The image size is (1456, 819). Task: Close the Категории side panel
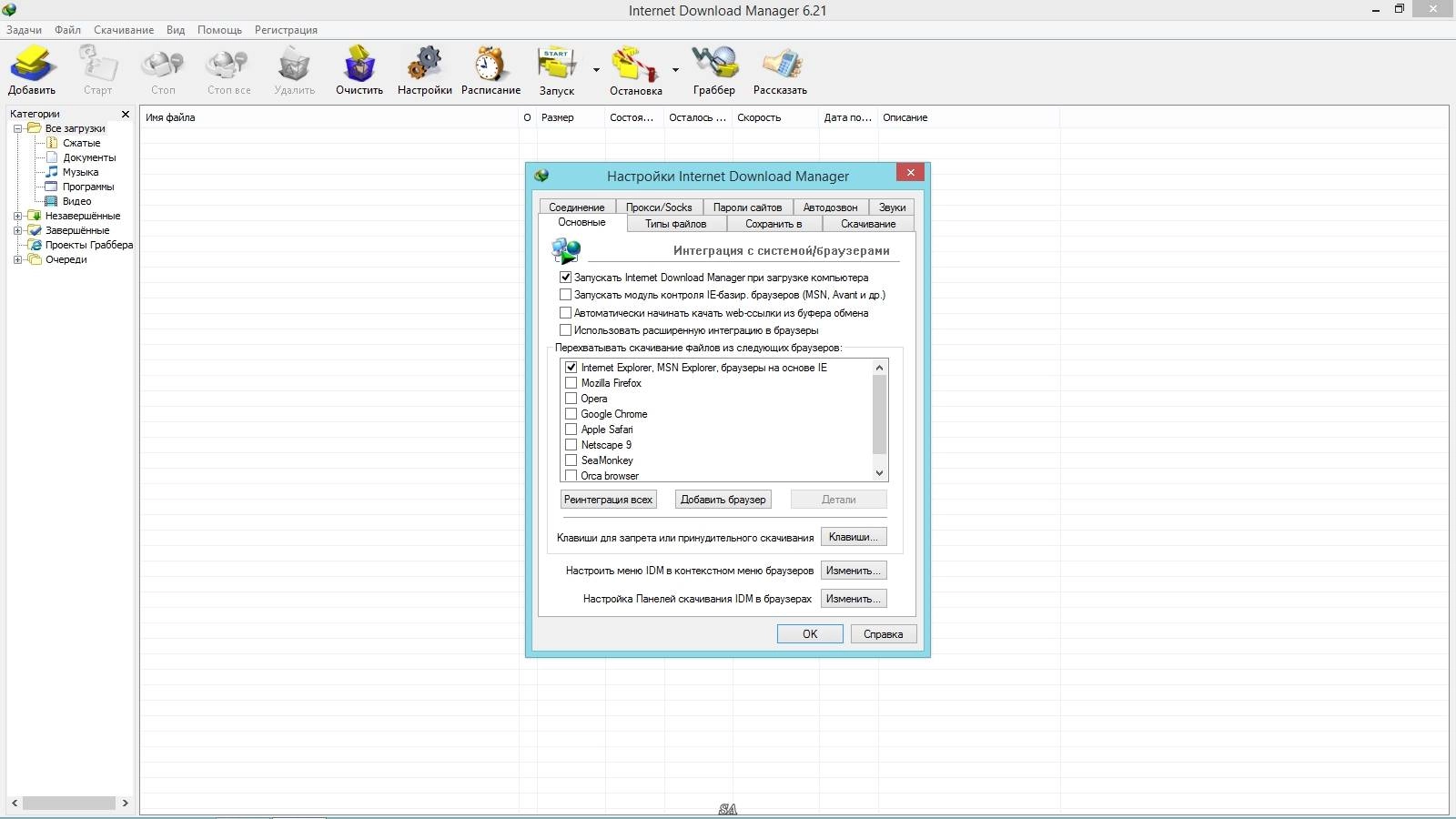tap(126, 114)
